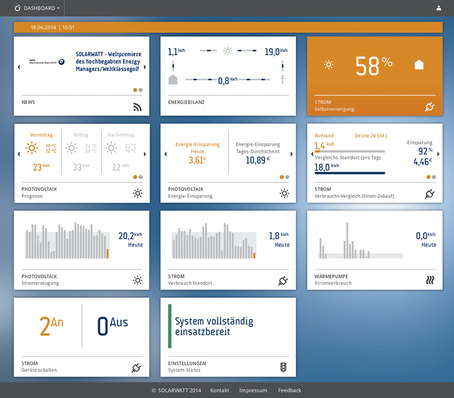Go to previous forecast with left arrow

19,154
